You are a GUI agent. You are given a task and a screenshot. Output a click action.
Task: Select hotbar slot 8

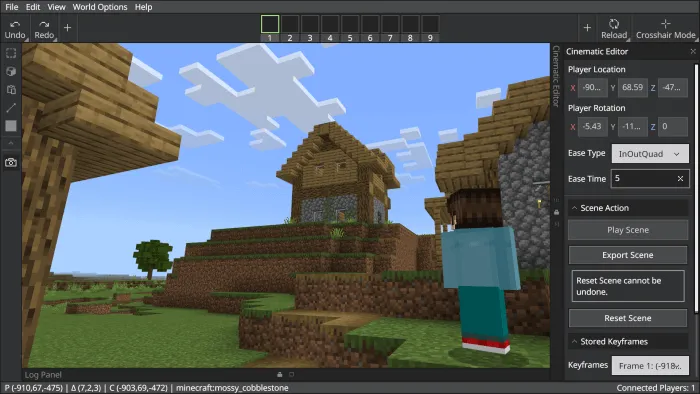(x=410, y=25)
